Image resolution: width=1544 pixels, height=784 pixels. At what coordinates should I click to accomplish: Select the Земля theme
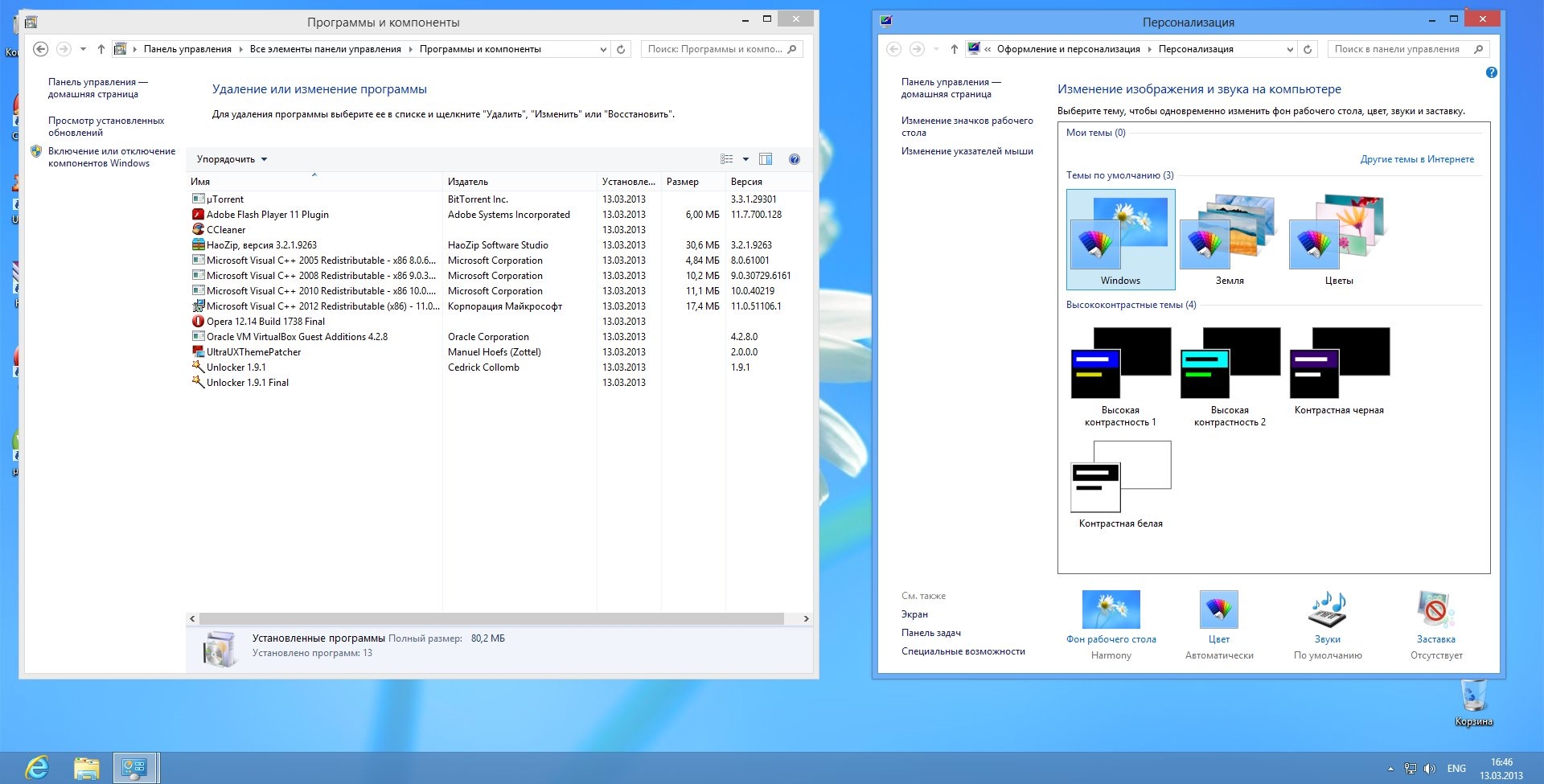[1230, 240]
